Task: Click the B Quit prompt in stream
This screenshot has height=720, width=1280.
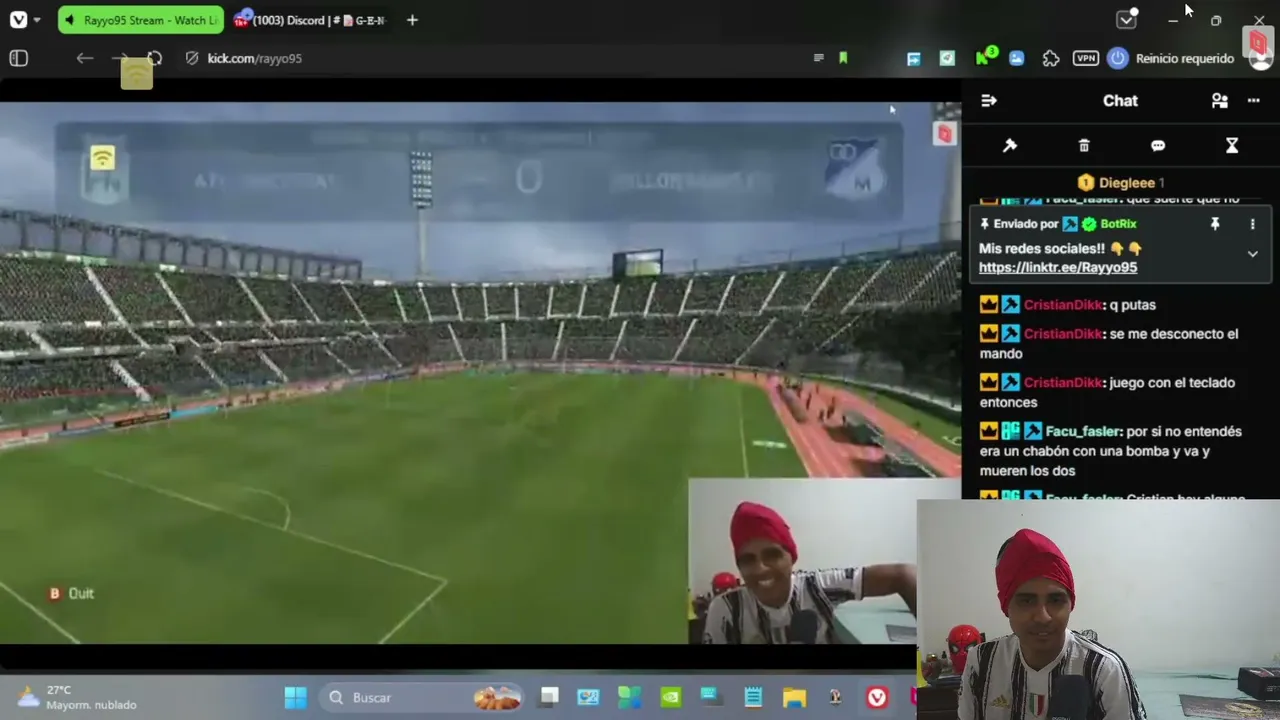Action: 71,593
